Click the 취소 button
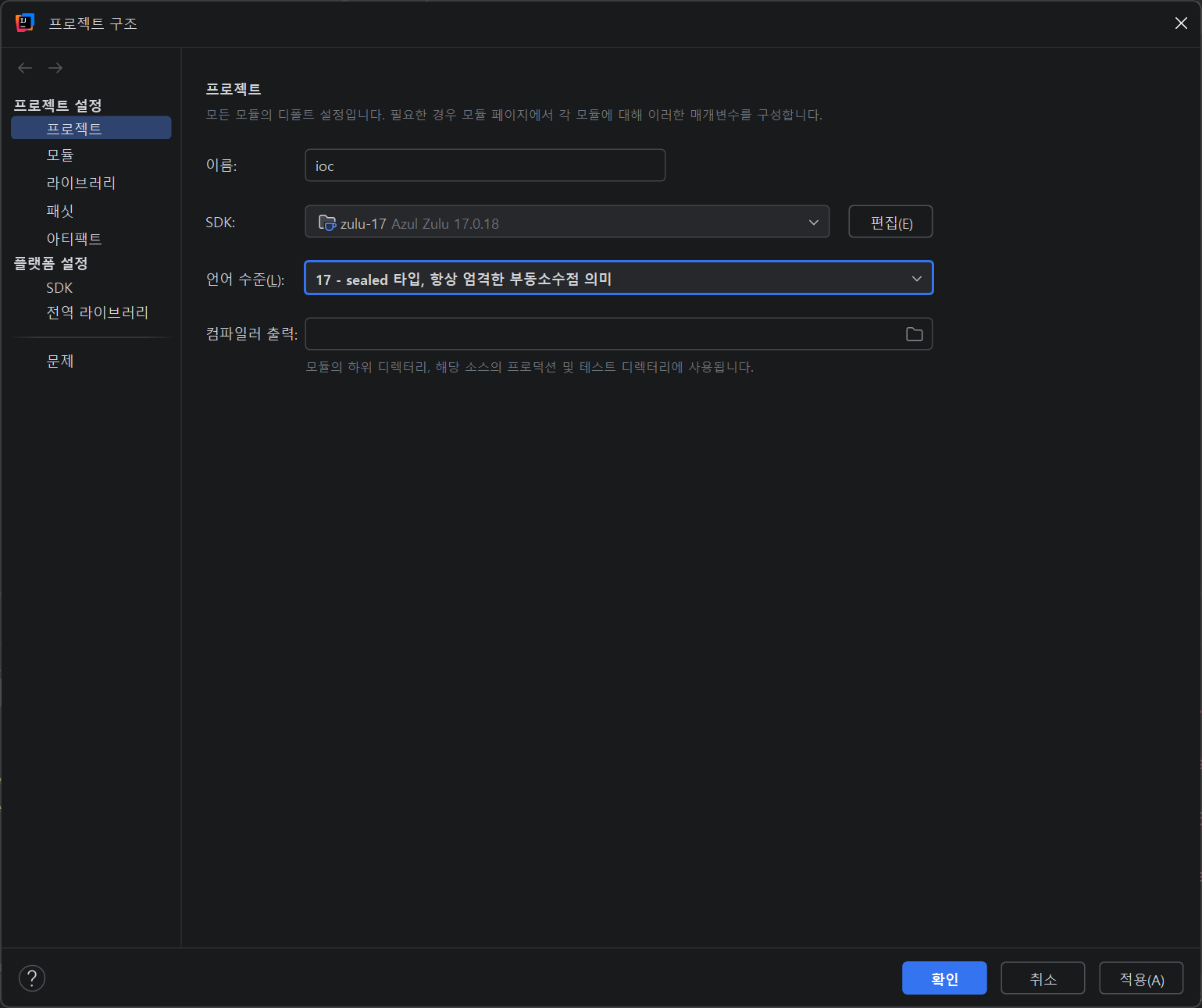Image resolution: width=1202 pixels, height=1008 pixels. point(1042,978)
